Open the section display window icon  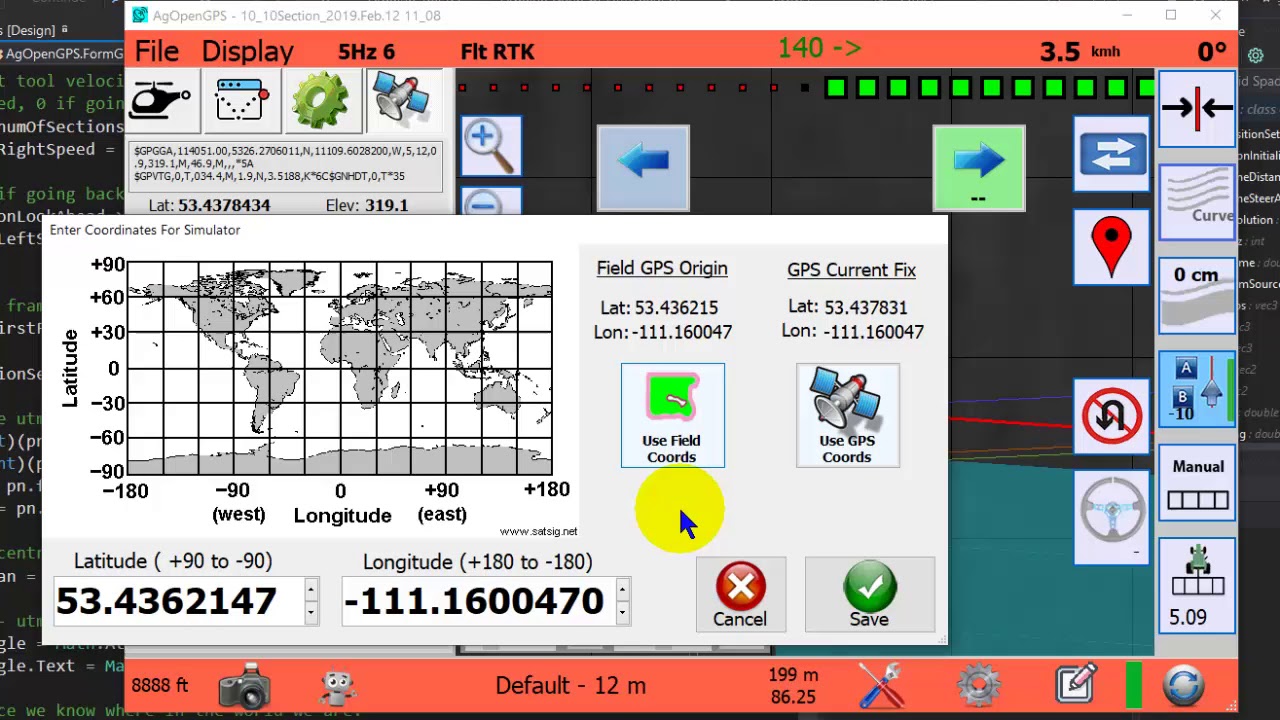tap(242, 100)
